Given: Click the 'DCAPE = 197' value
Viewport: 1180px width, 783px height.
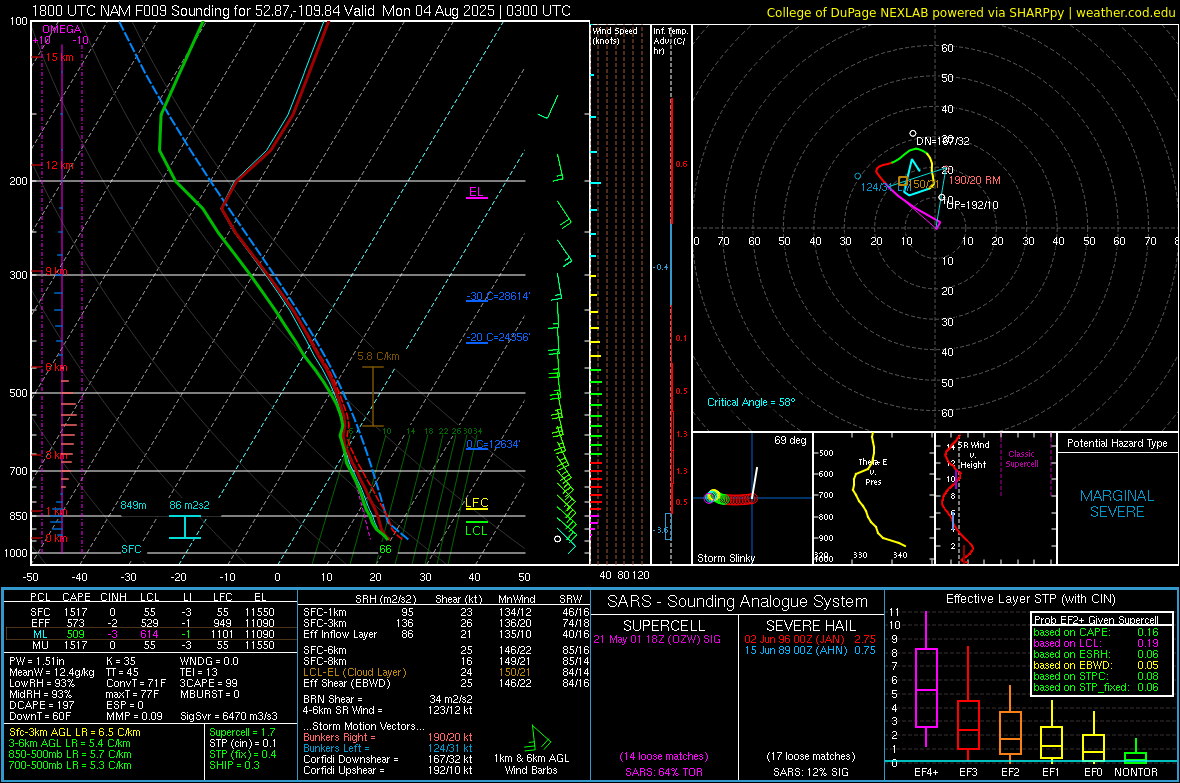Looking at the screenshot, I should [41, 705].
